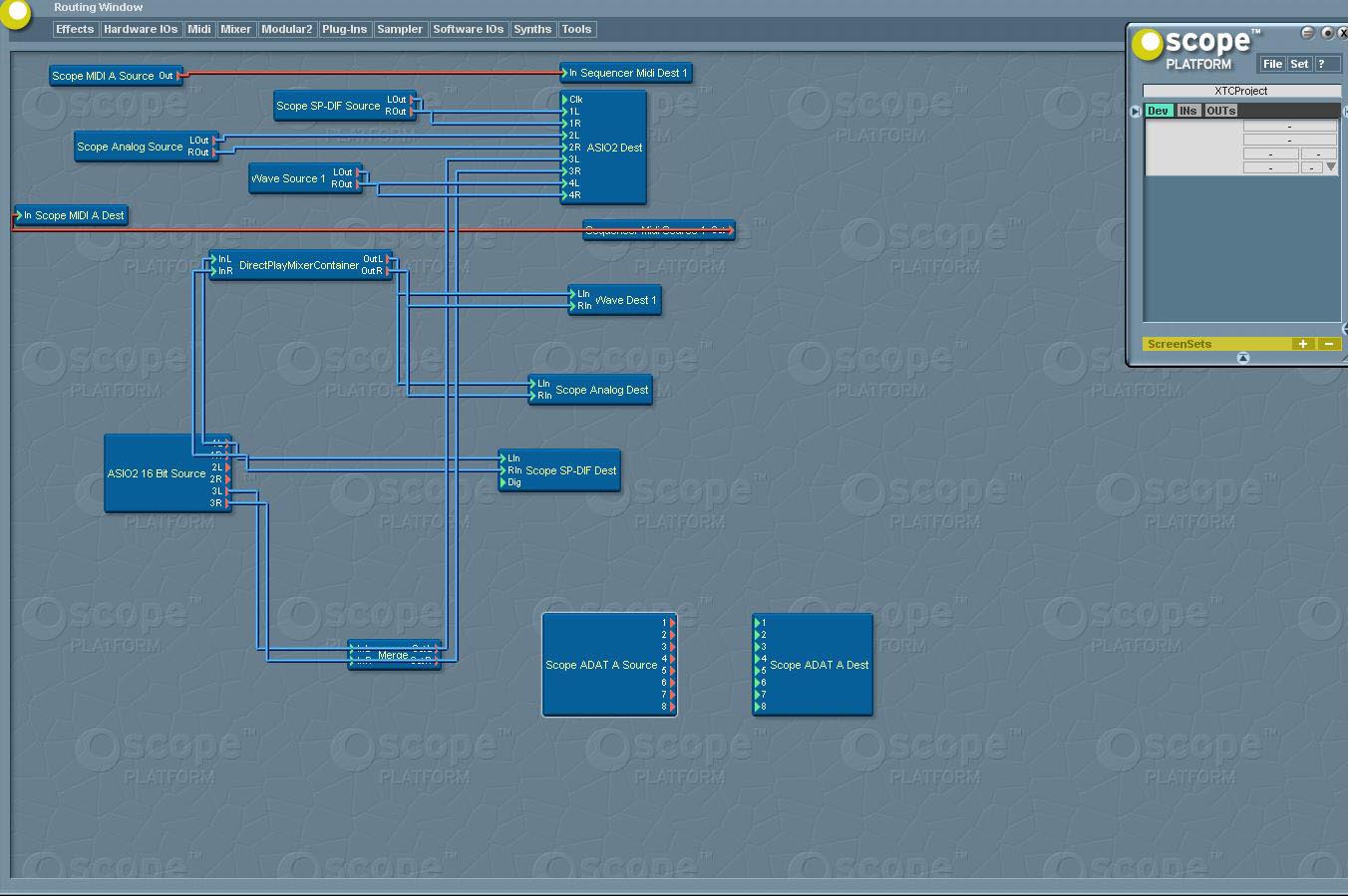This screenshot has height=896, width=1349.
Task: Click the round Scope logo in Routing Window
Action: 16,11
